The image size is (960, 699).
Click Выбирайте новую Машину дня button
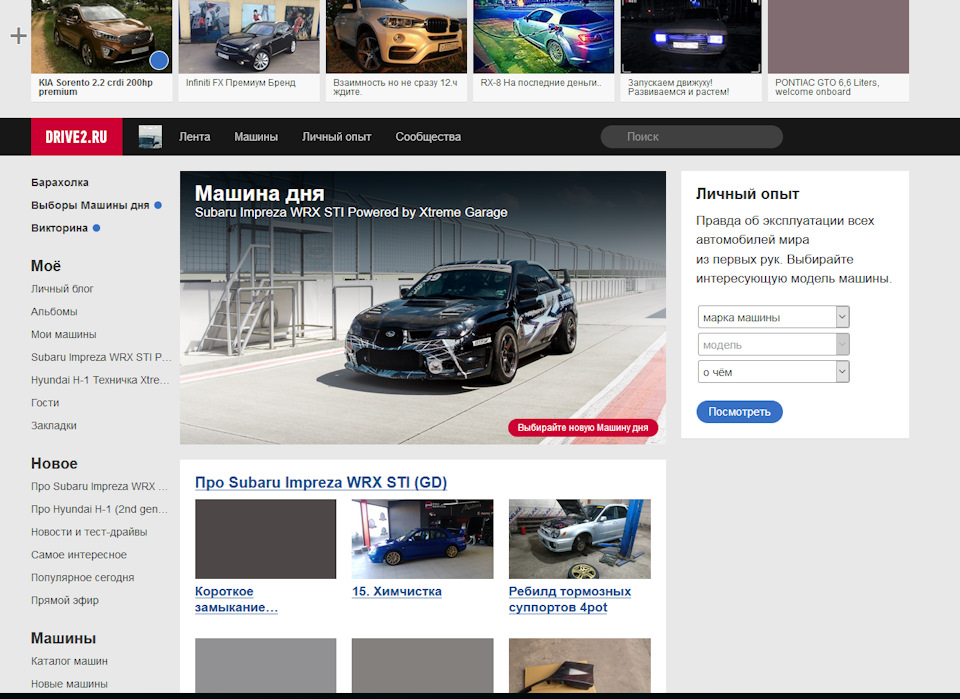(583, 427)
